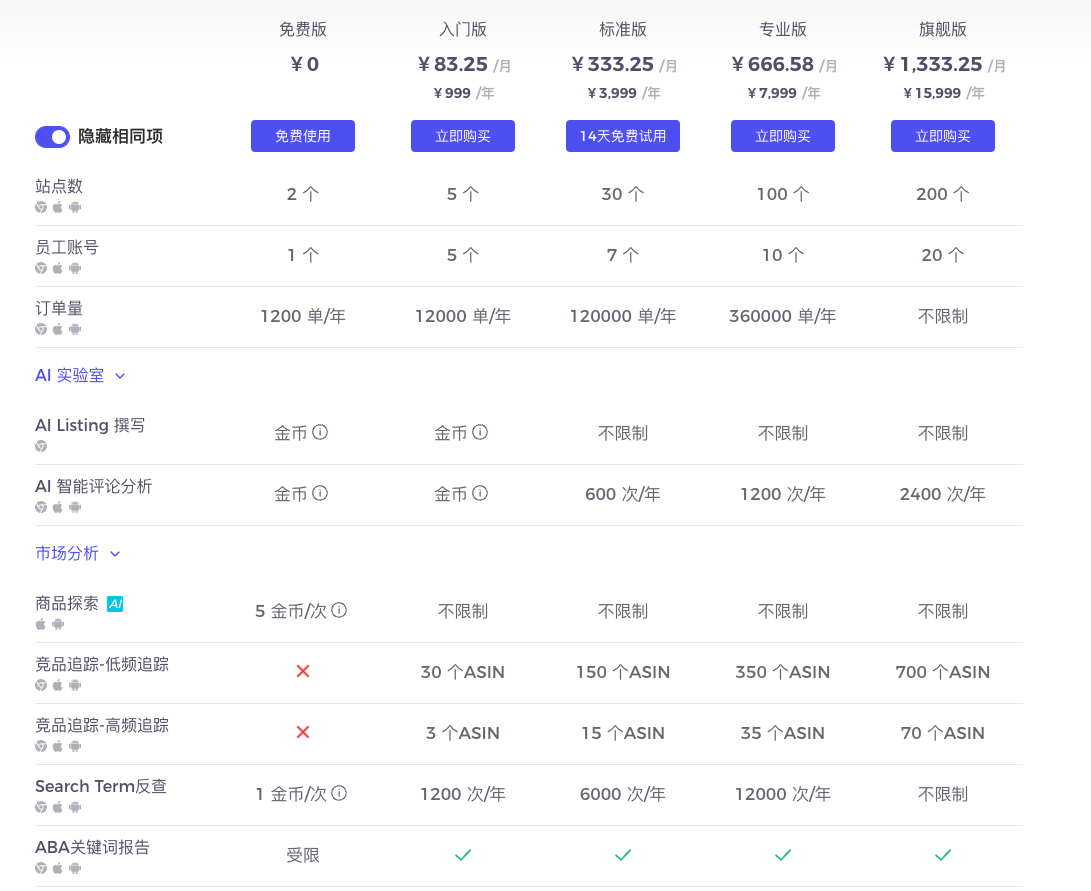Click the 金币 info icon for 免费版 AI 智能评论分析
The height and width of the screenshot is (891, 1091).
coord(320,494)
